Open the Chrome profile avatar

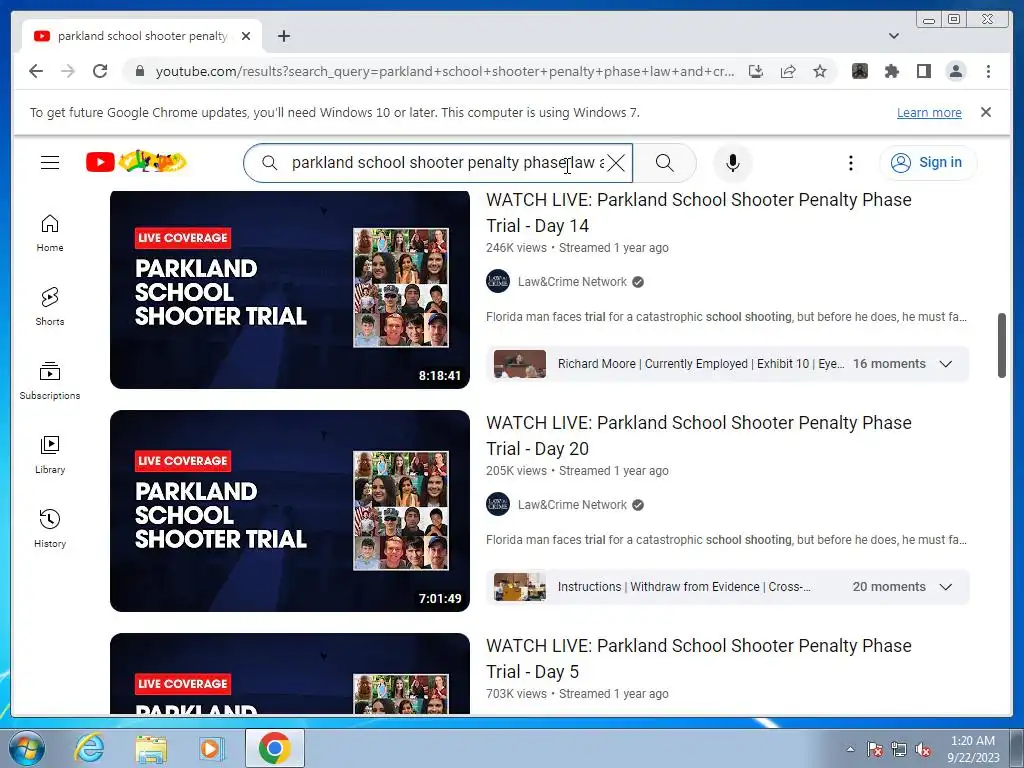click(x=955, y=71)
